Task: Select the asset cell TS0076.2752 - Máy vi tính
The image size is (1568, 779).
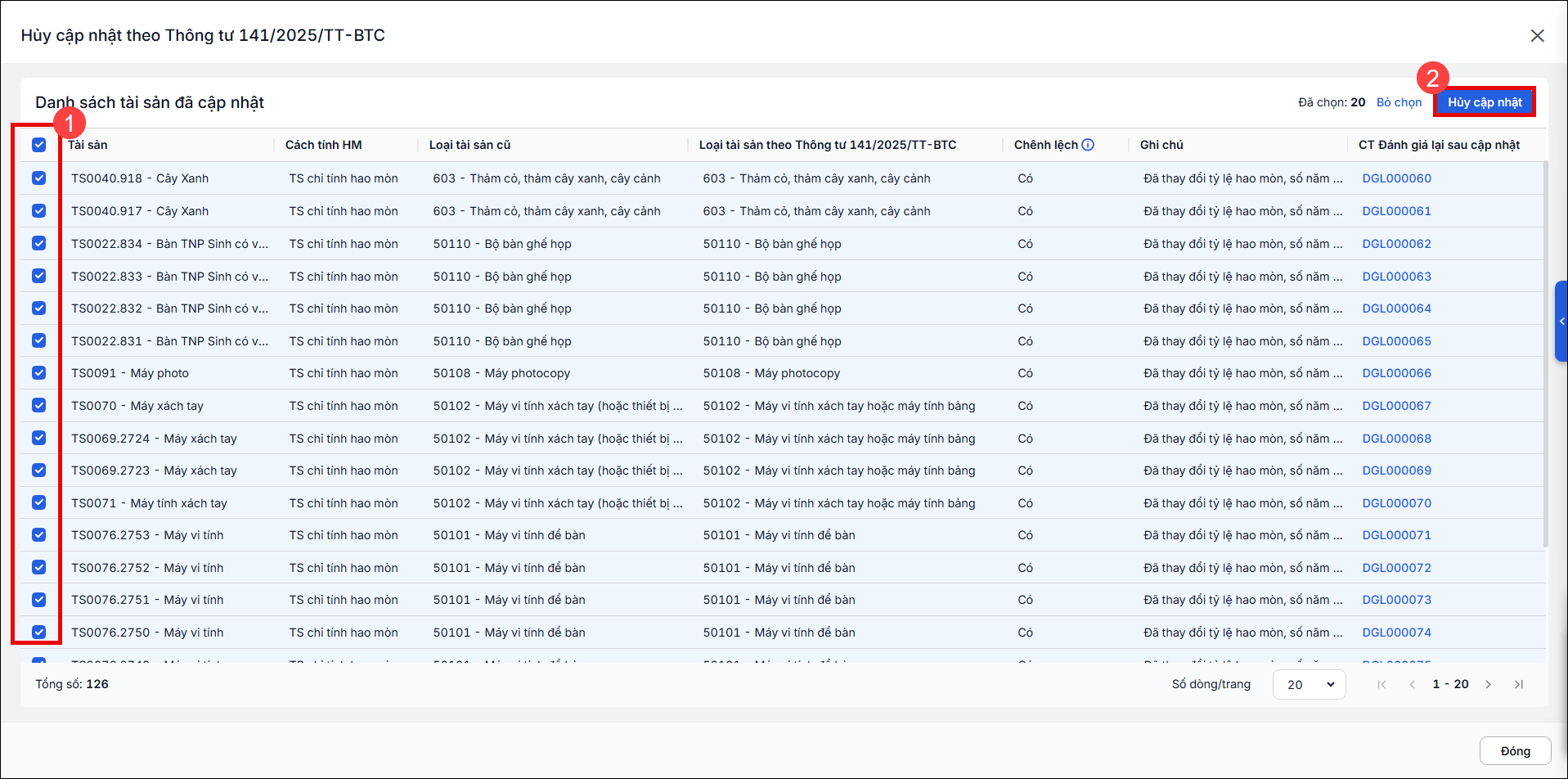Action: point(147,568)
